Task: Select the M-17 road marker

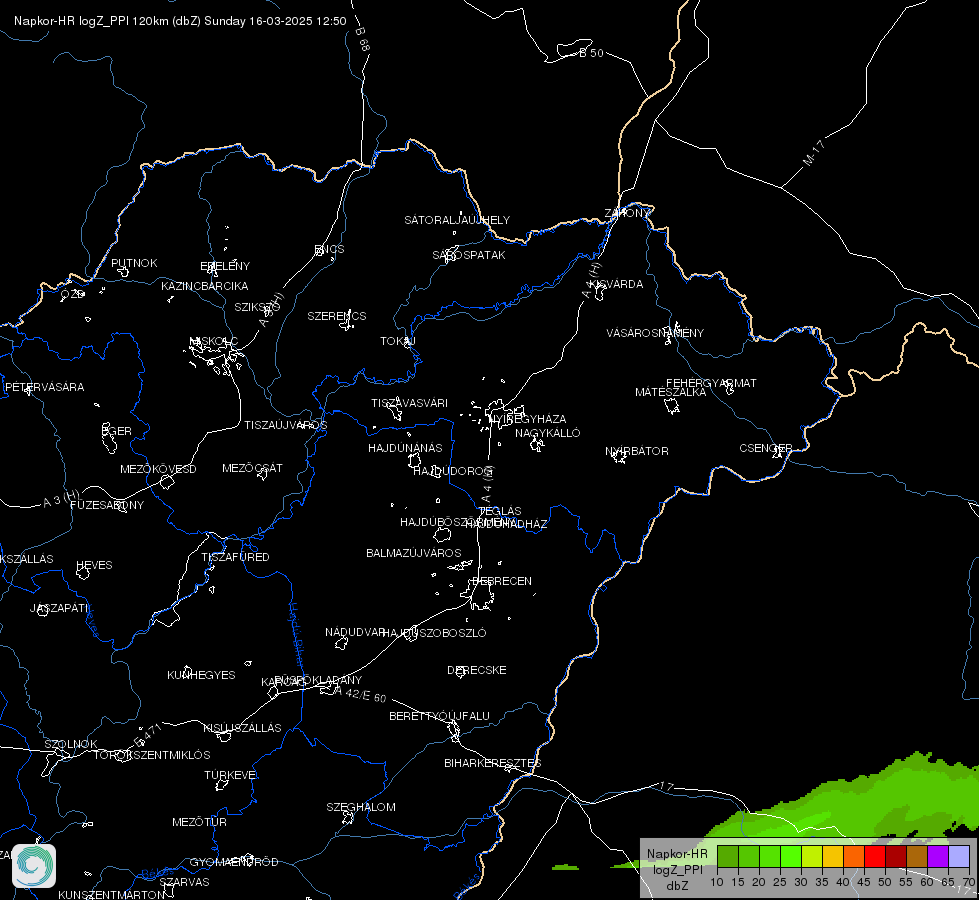Action: tap(814, 153)
